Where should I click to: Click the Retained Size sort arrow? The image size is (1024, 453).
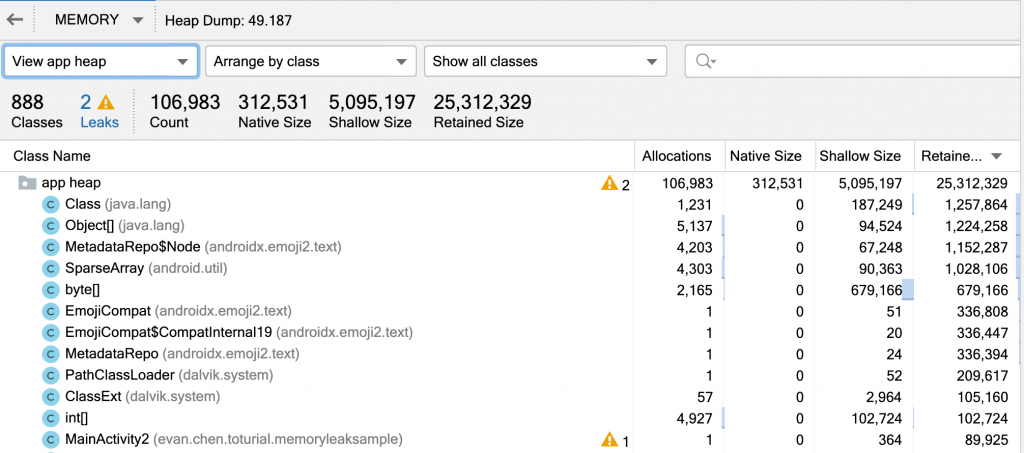[997, 156]
